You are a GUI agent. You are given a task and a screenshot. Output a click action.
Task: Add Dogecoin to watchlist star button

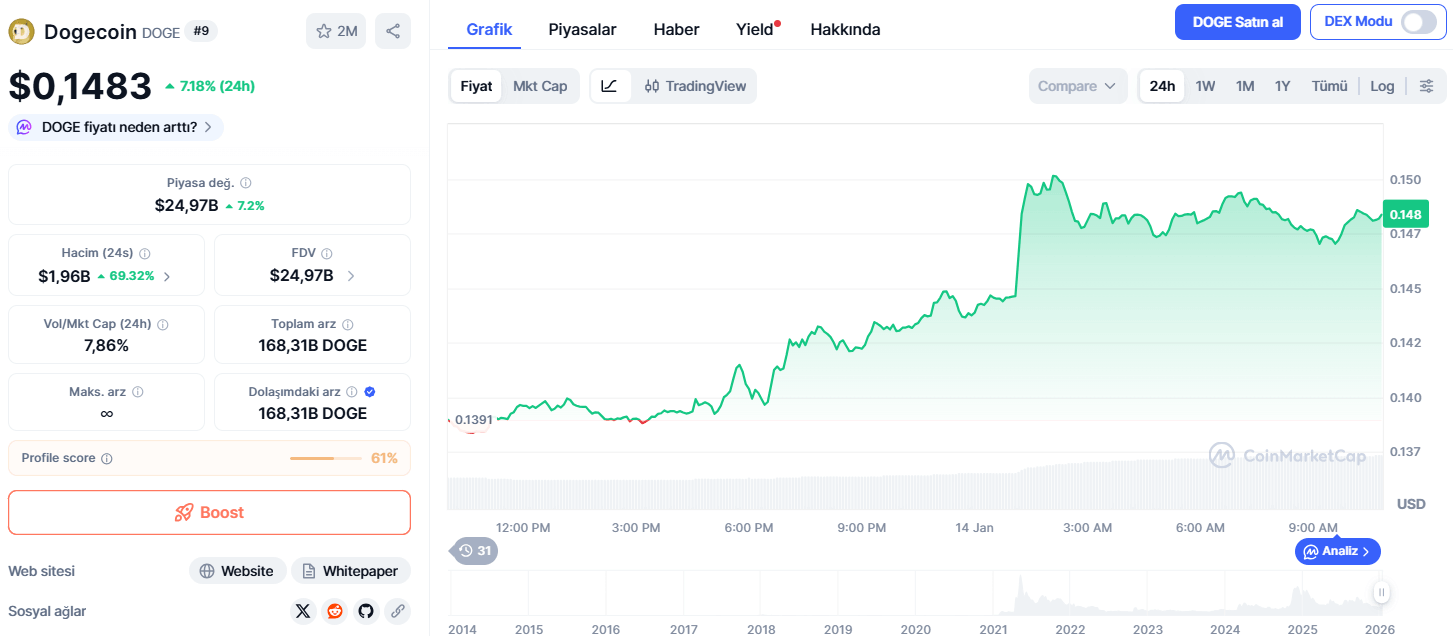tap(336, 31)
